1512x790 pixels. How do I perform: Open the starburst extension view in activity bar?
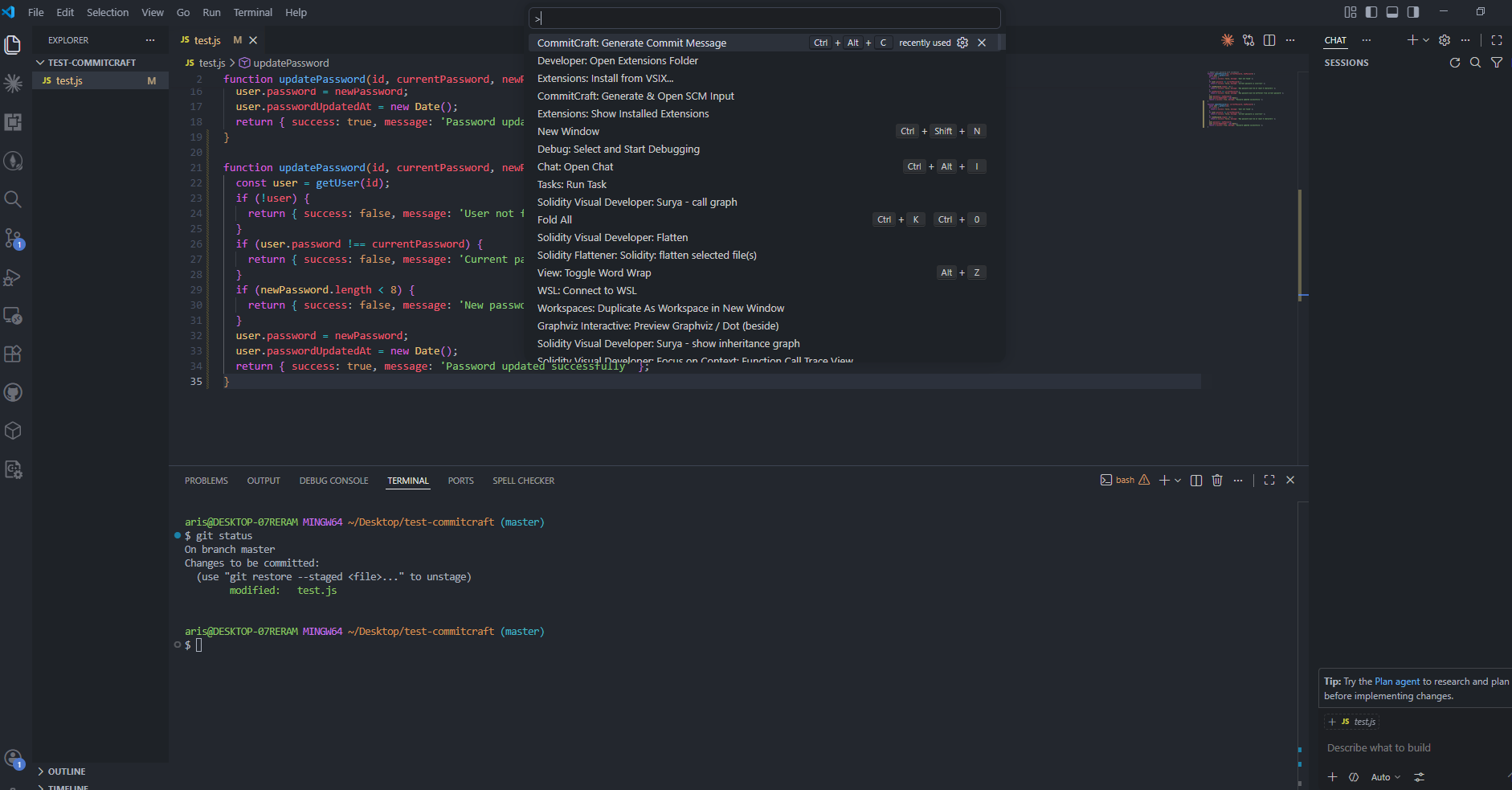pos(13,84)
